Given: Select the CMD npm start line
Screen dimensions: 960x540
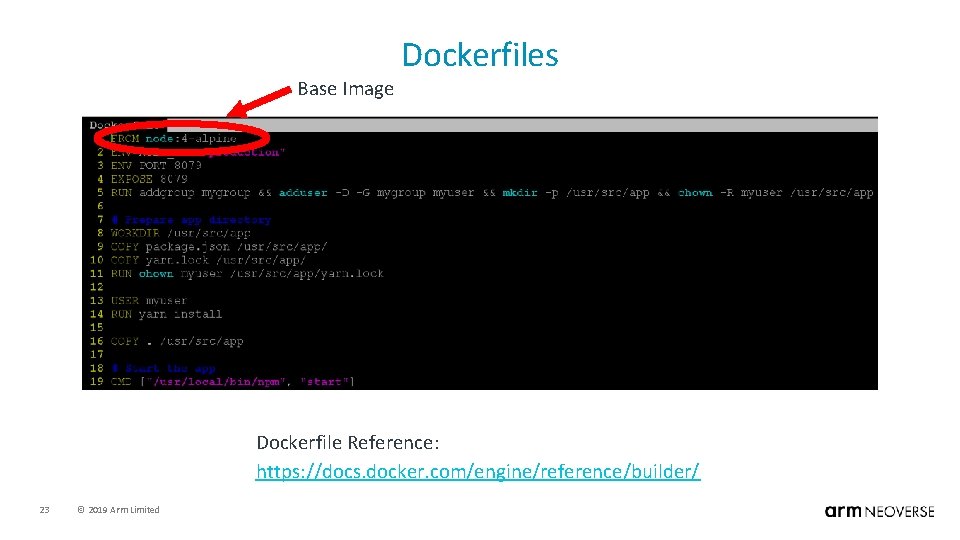Looking at the screenshot, I should [233, 381].
